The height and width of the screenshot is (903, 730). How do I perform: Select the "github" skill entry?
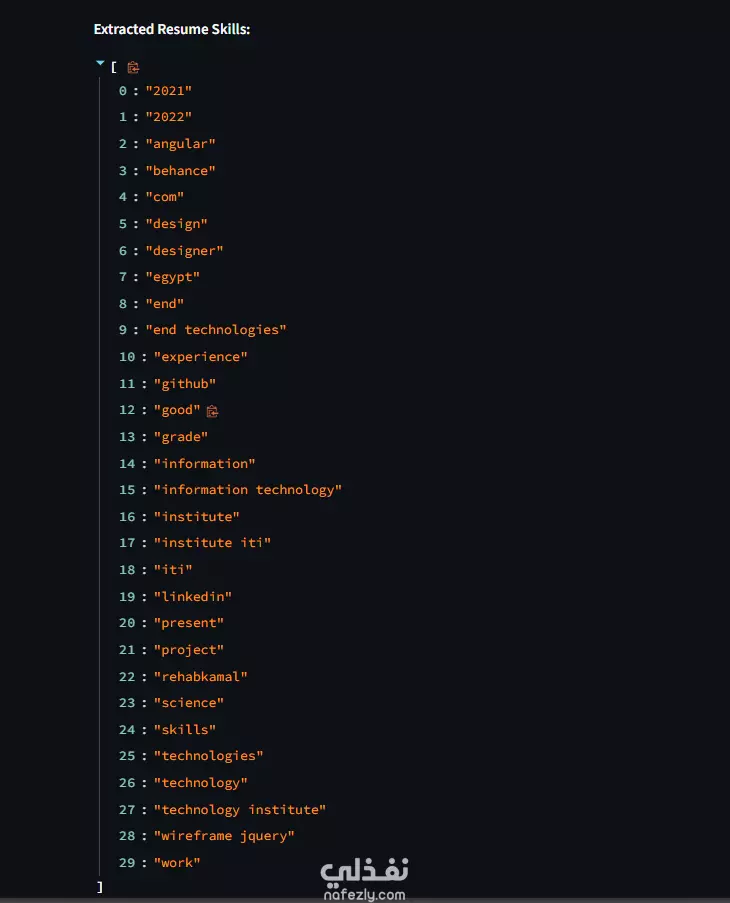coord(185,384)
